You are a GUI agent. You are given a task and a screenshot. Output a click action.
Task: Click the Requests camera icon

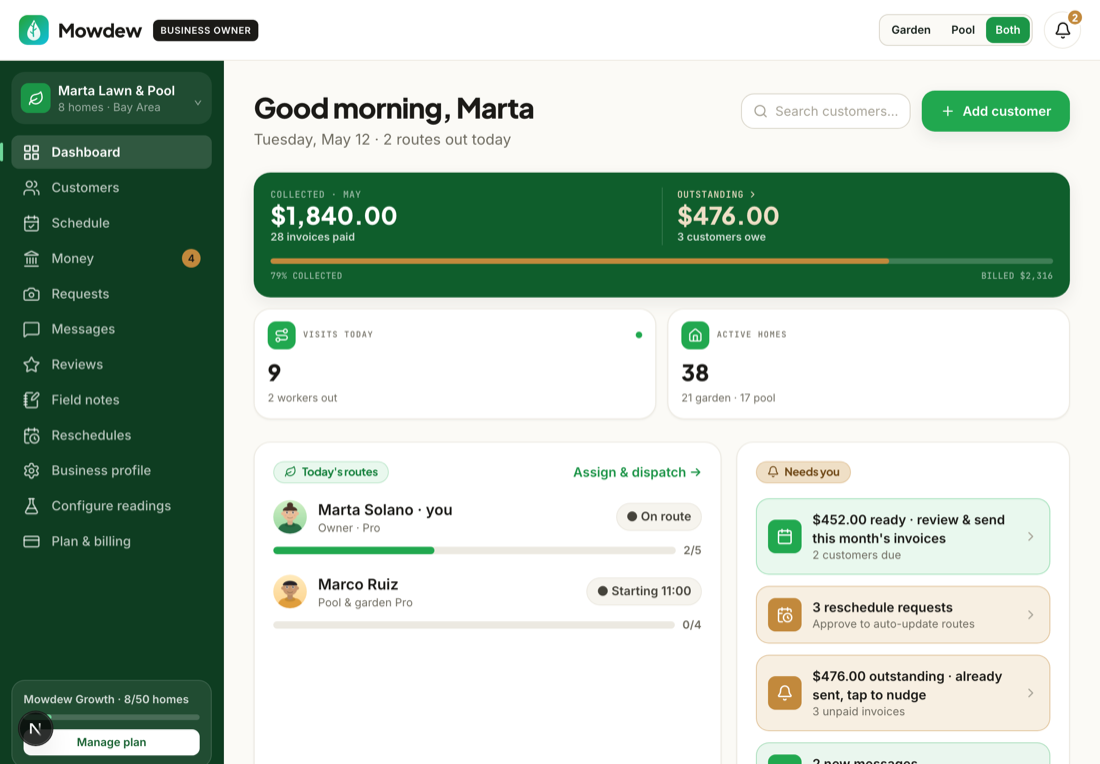point(32,294)
